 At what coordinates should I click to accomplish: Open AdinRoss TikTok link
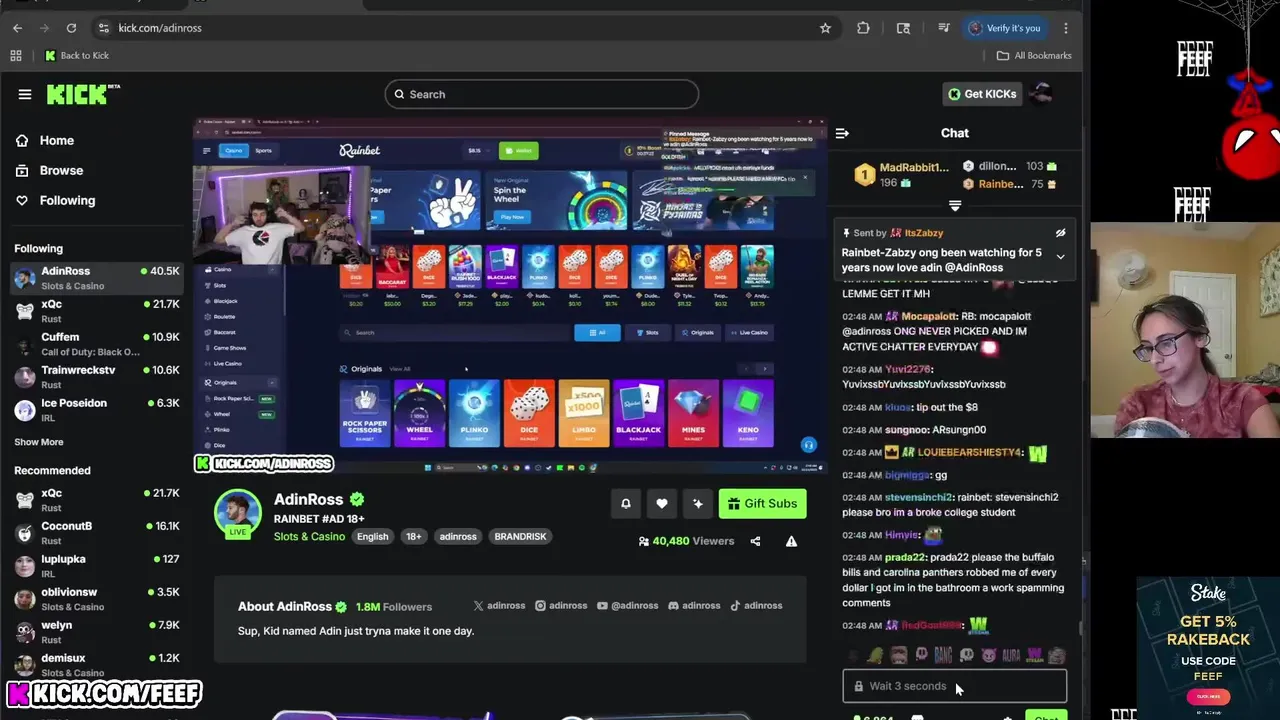756,606
